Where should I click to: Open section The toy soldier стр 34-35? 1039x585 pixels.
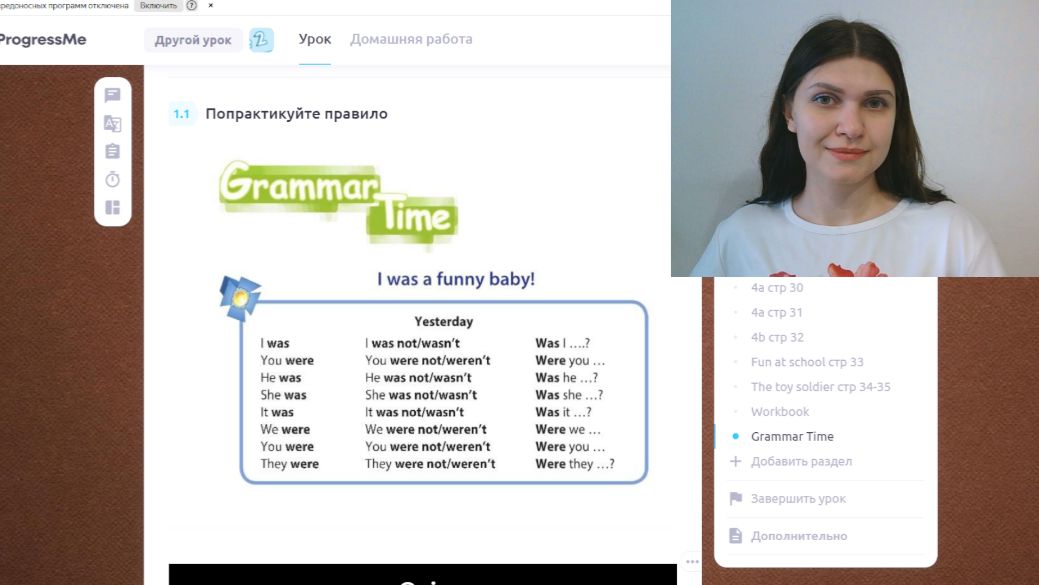click(x=820, y=387)
